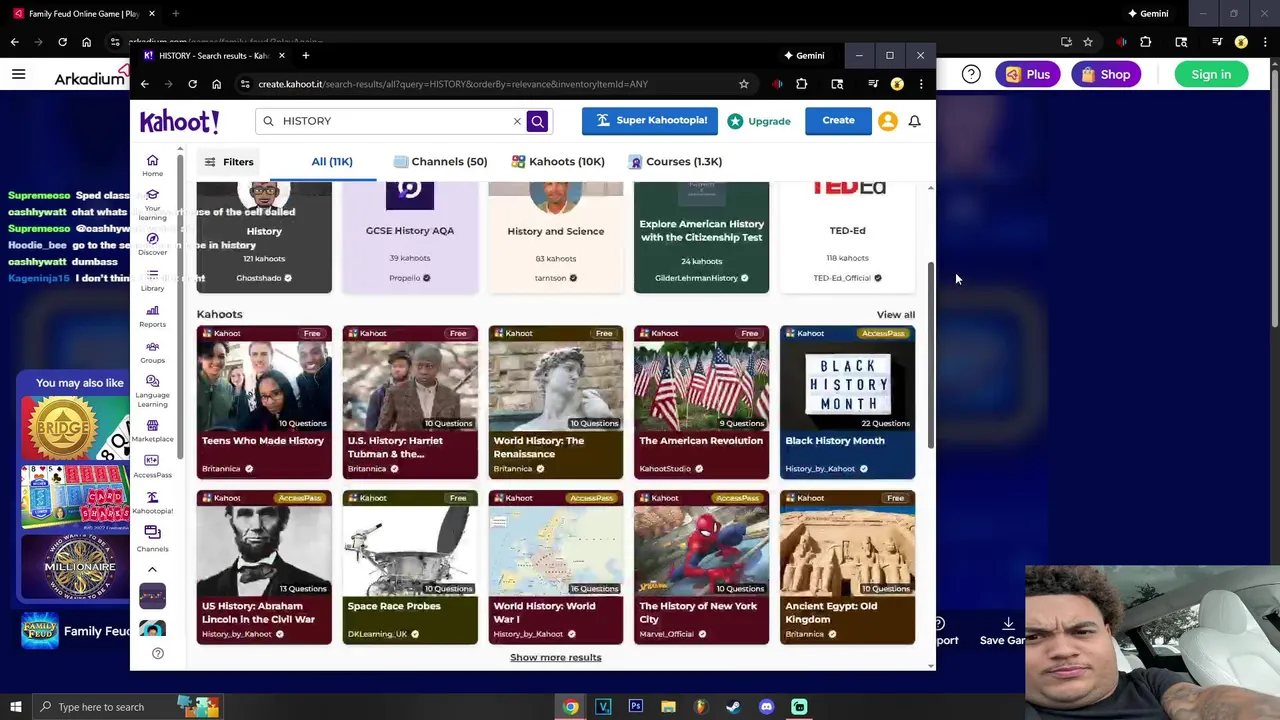Open Library in Kahoot sidebar
The width and height of the screenshot is (1280, 720).
pos(152,280)
